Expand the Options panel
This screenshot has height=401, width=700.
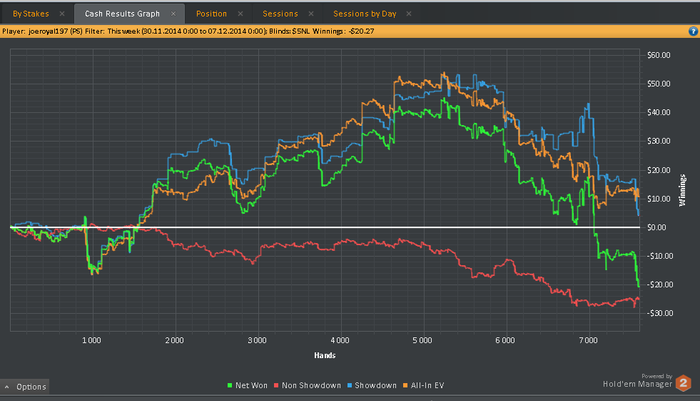tap(25, 387)
